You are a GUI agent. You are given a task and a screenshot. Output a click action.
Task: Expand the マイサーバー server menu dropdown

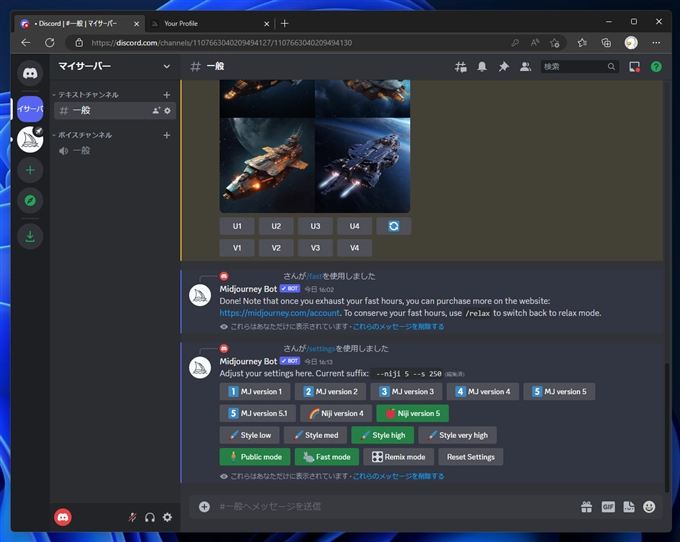pyautogui.click(x=167, y=66)
